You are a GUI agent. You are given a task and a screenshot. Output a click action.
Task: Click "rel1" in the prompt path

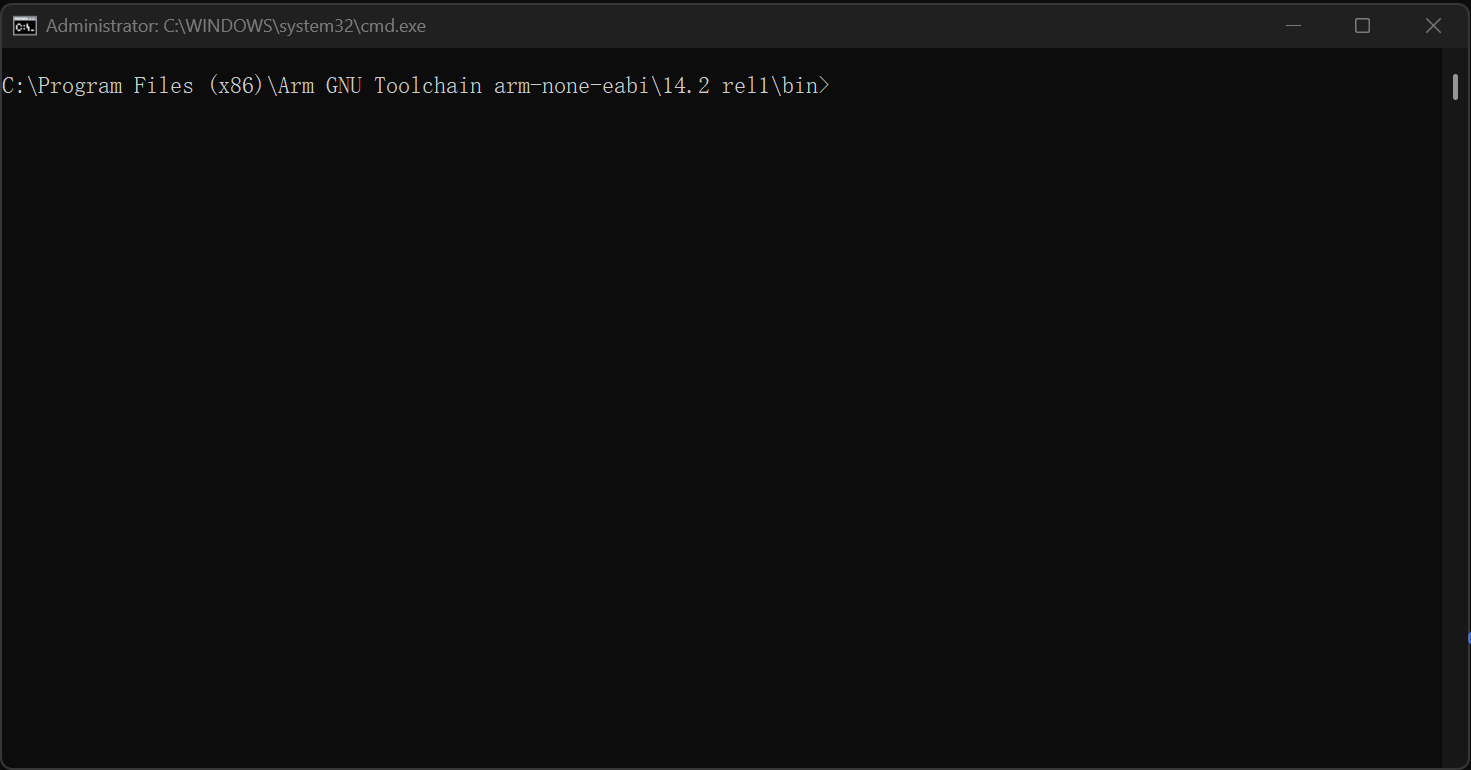pos(746,86)
